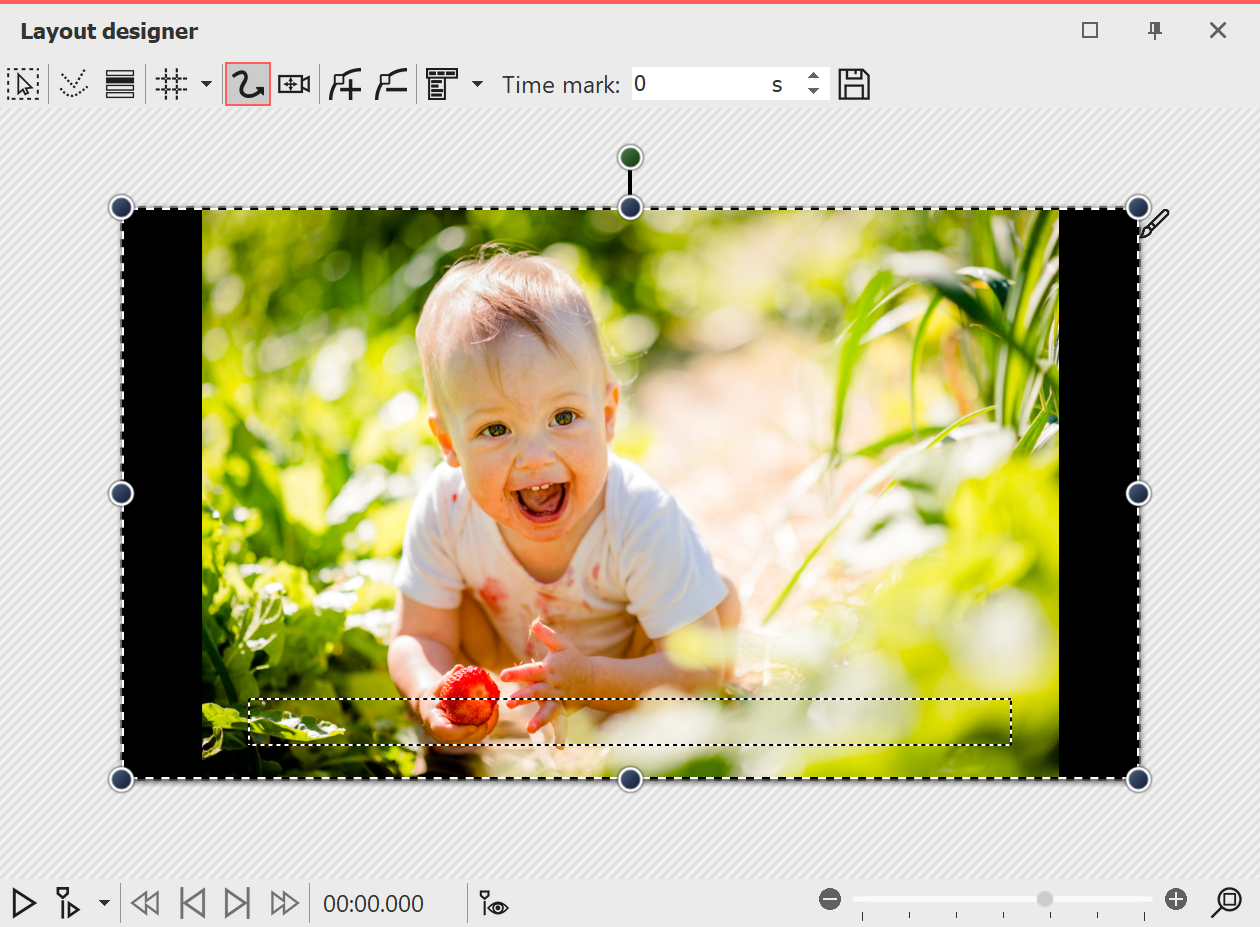The height and width of the screenshot is (927, 1260).
Task: Skip to the next keyframe
Action: tap(237, 903)
